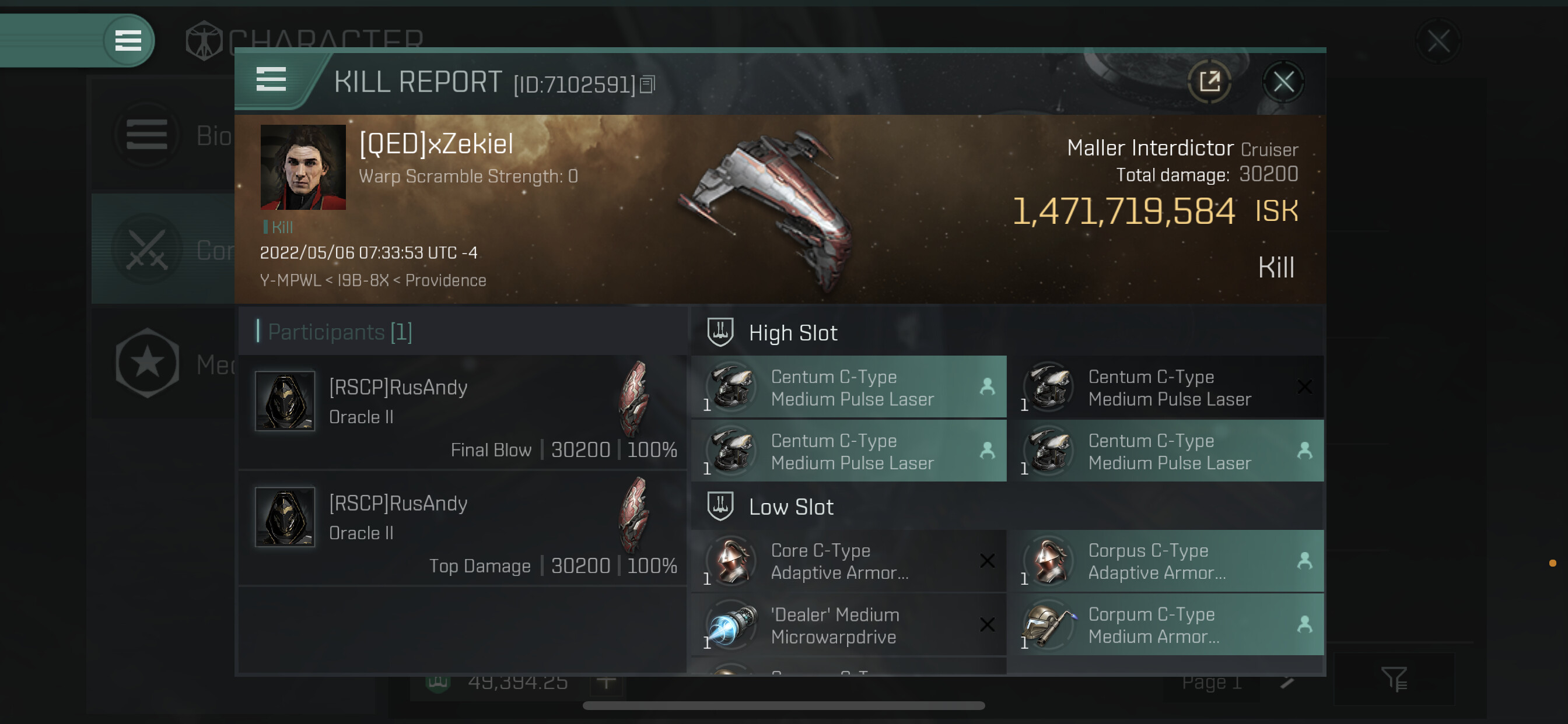Screen dimensions: 1568x724
Task: Close the Kill Report window
Action: [1283, 82]
